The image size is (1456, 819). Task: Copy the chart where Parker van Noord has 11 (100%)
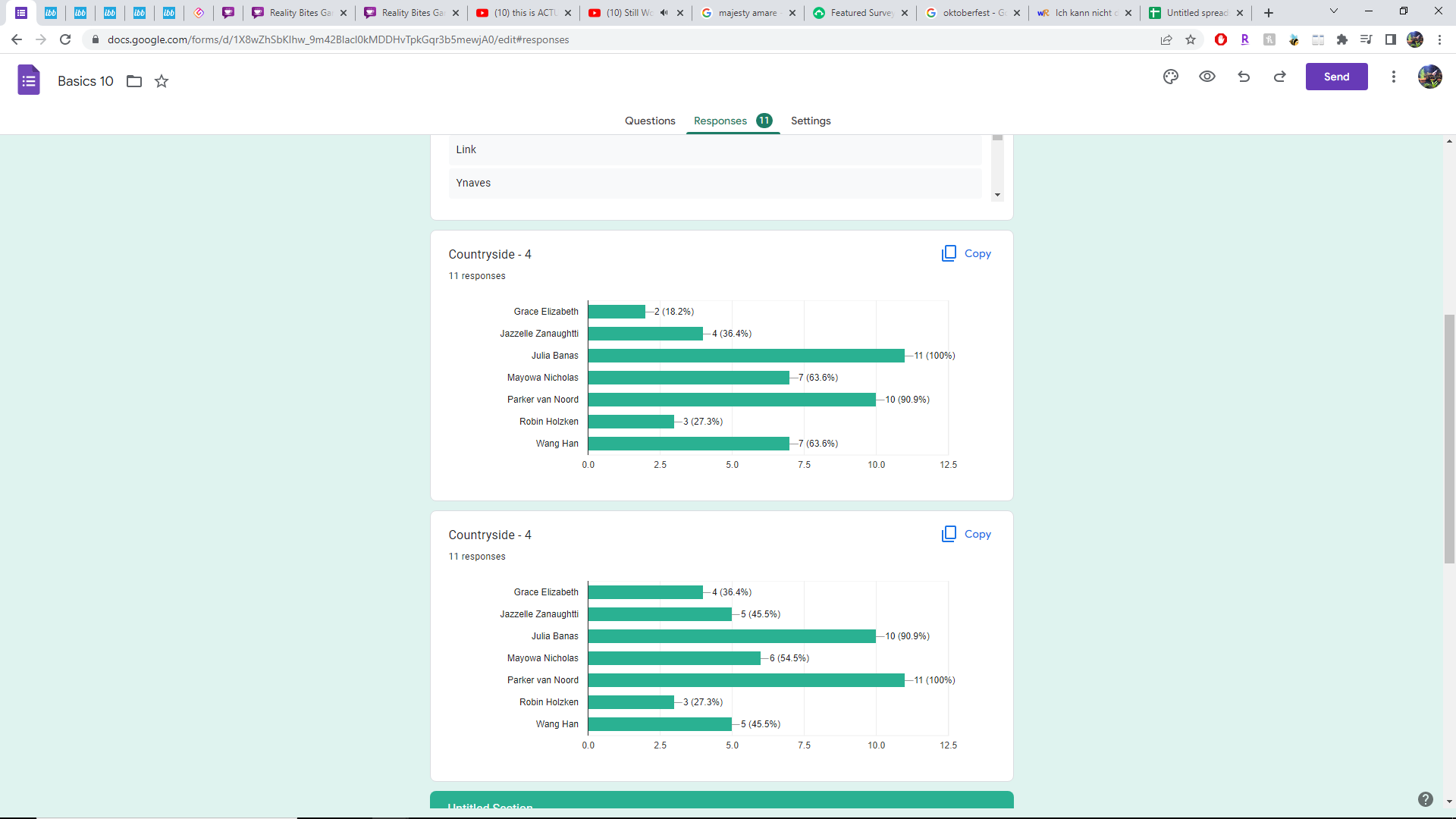[x=967, y=534]
